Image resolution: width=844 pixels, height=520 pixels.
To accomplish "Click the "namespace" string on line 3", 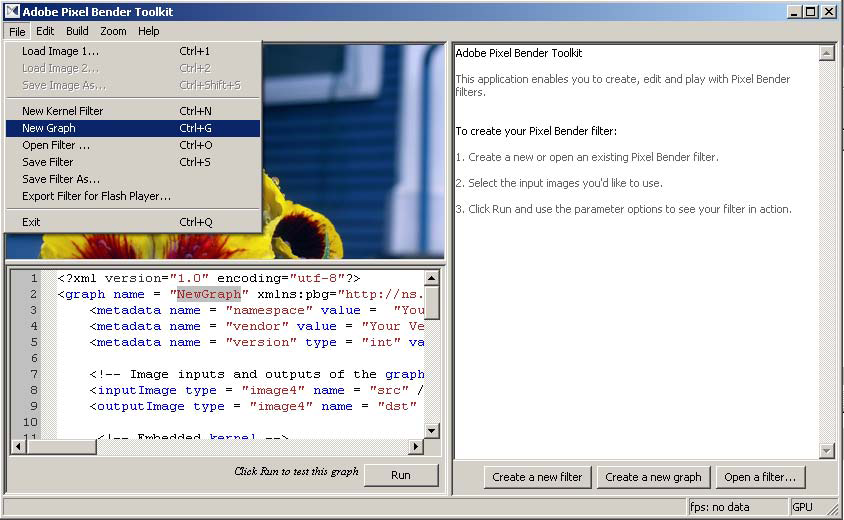I will coord(269,311).
